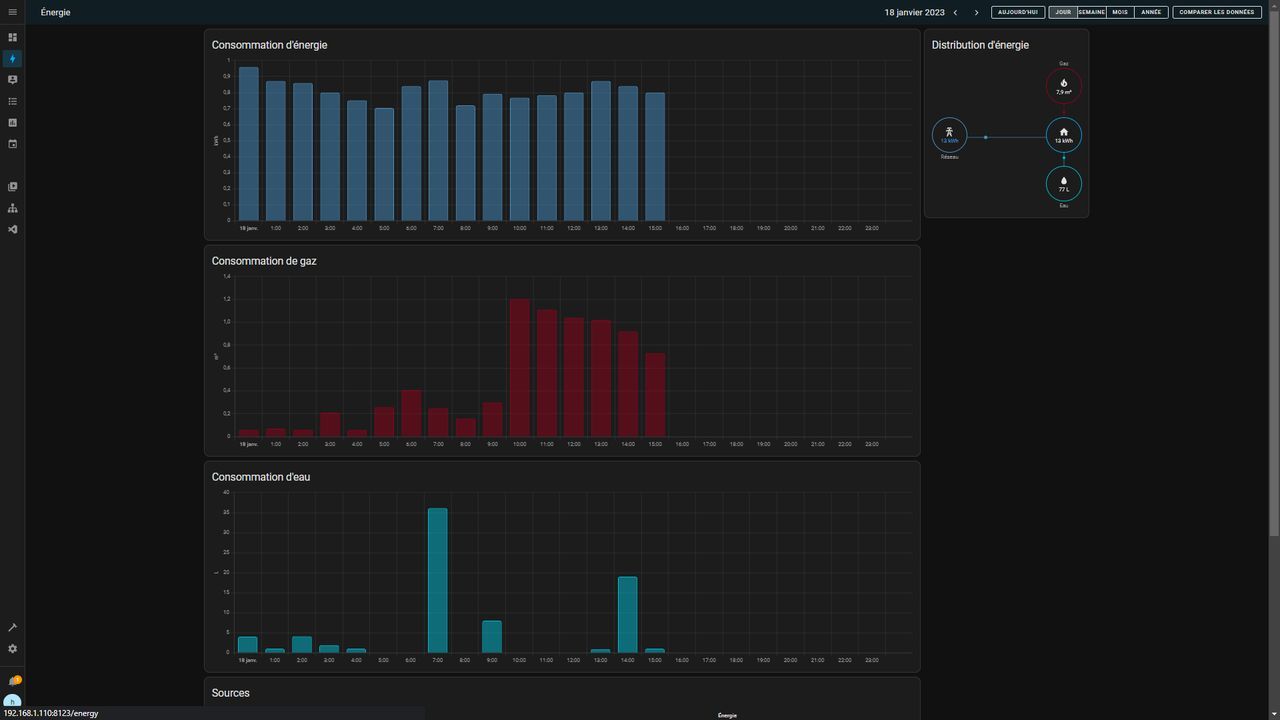Open the notifications bell with badge

click(13, 681)
